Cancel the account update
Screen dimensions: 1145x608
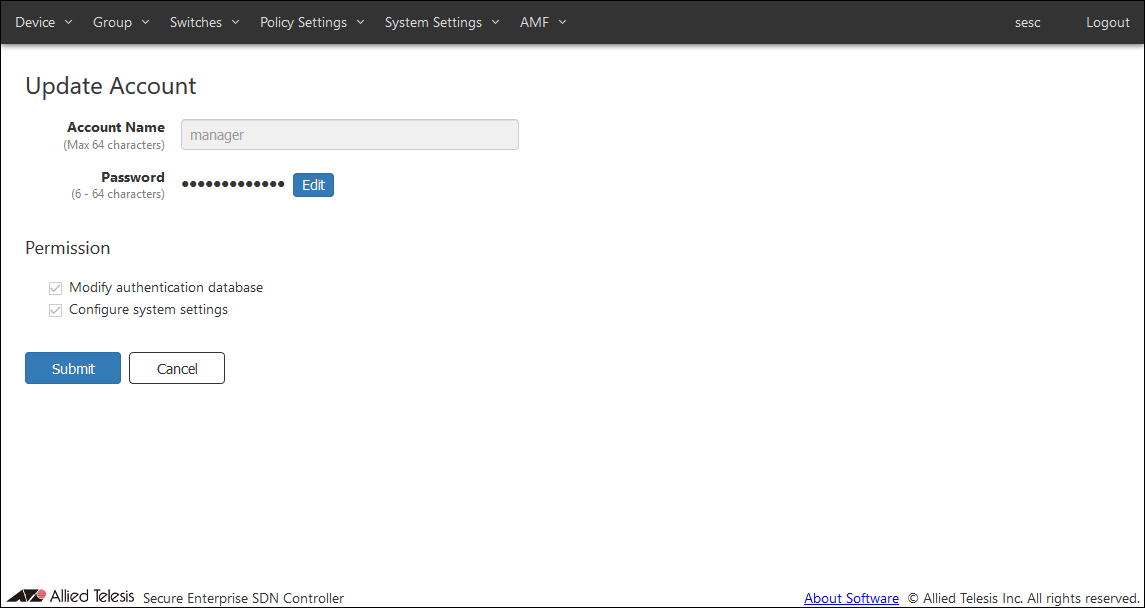click(x=177, y=368)
